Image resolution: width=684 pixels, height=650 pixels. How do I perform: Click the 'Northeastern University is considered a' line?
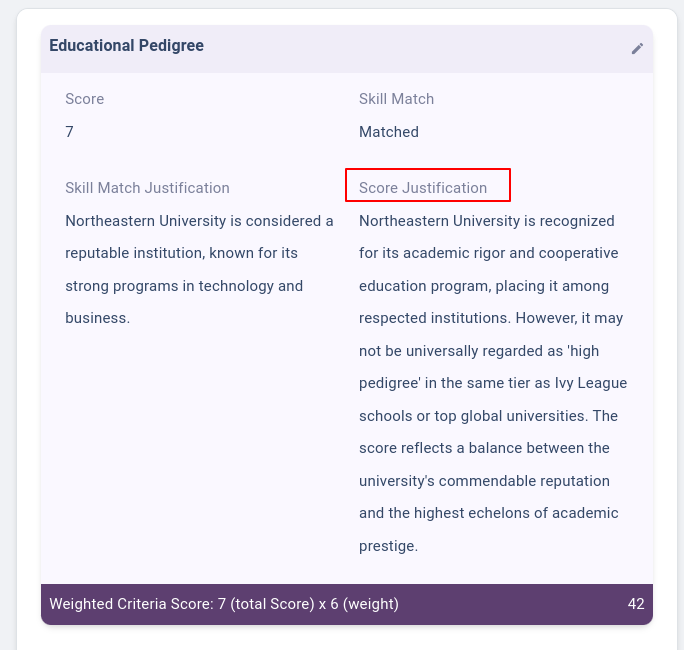tap(199, 221)
